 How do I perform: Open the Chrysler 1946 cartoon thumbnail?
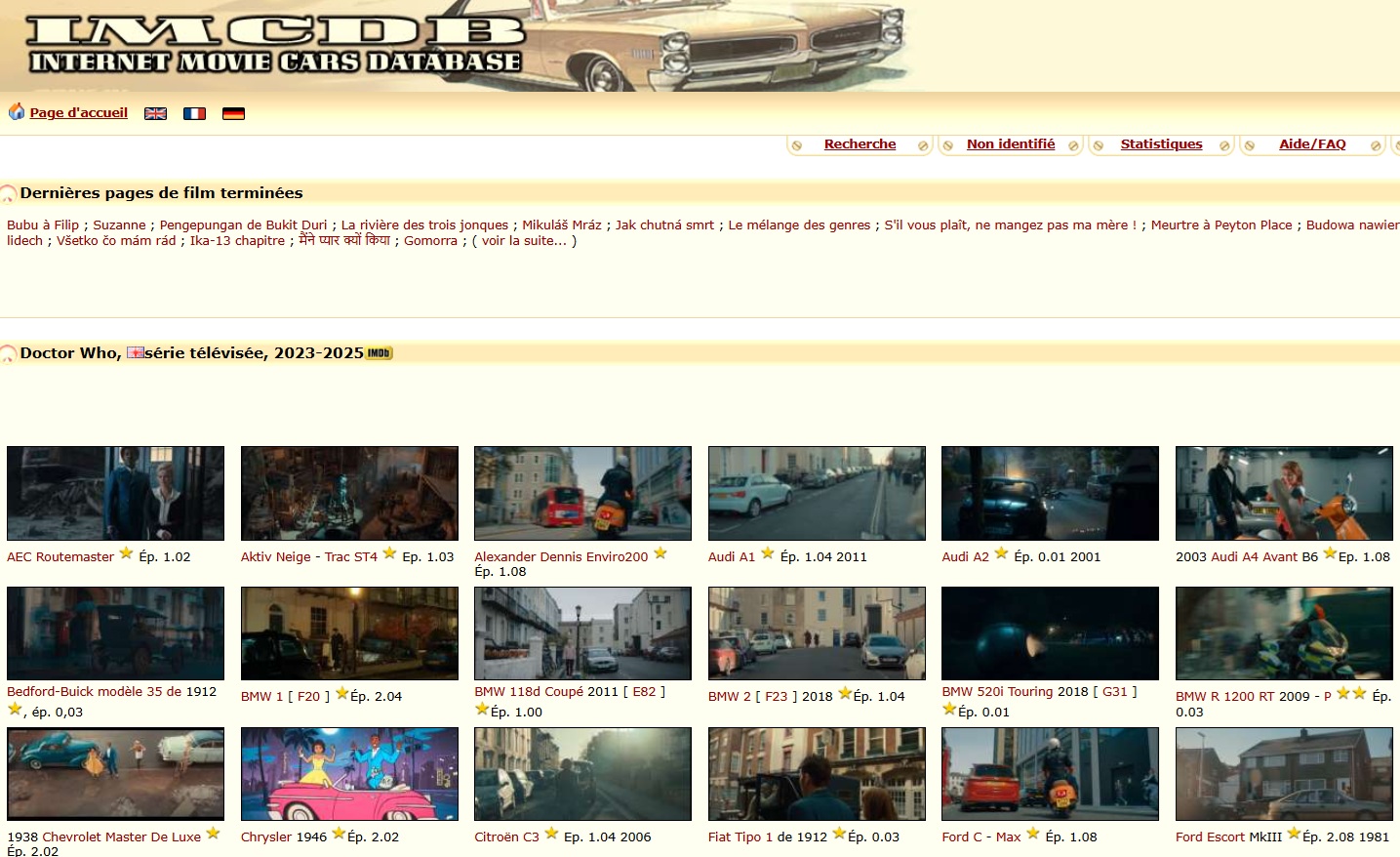[349, 774]
